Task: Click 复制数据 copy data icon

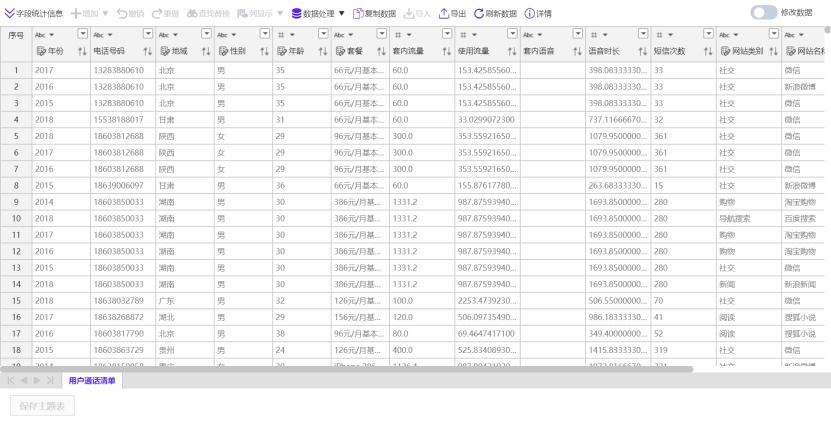Action: (358, 14)
